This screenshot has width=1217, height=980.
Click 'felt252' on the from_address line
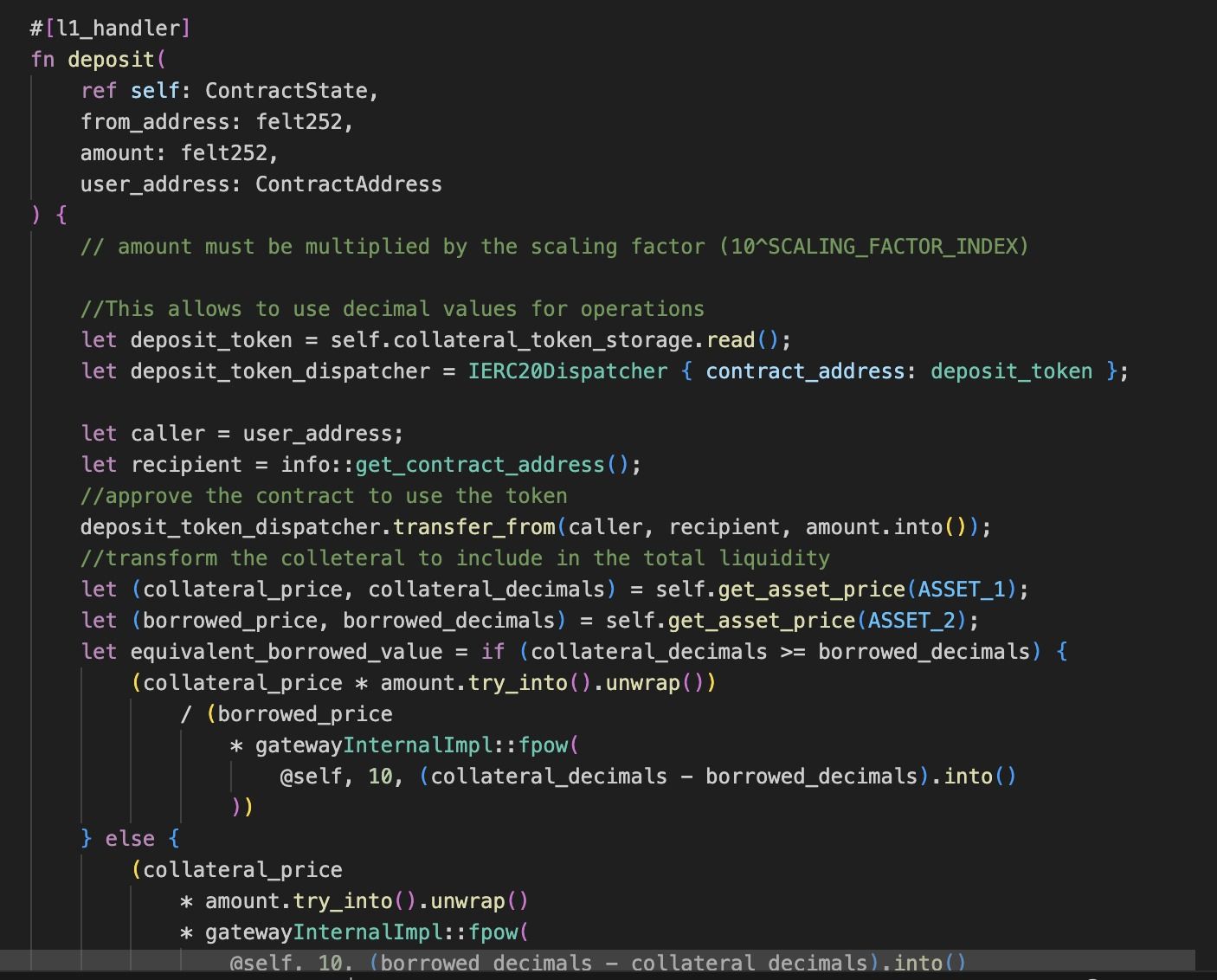coord(299,122)
